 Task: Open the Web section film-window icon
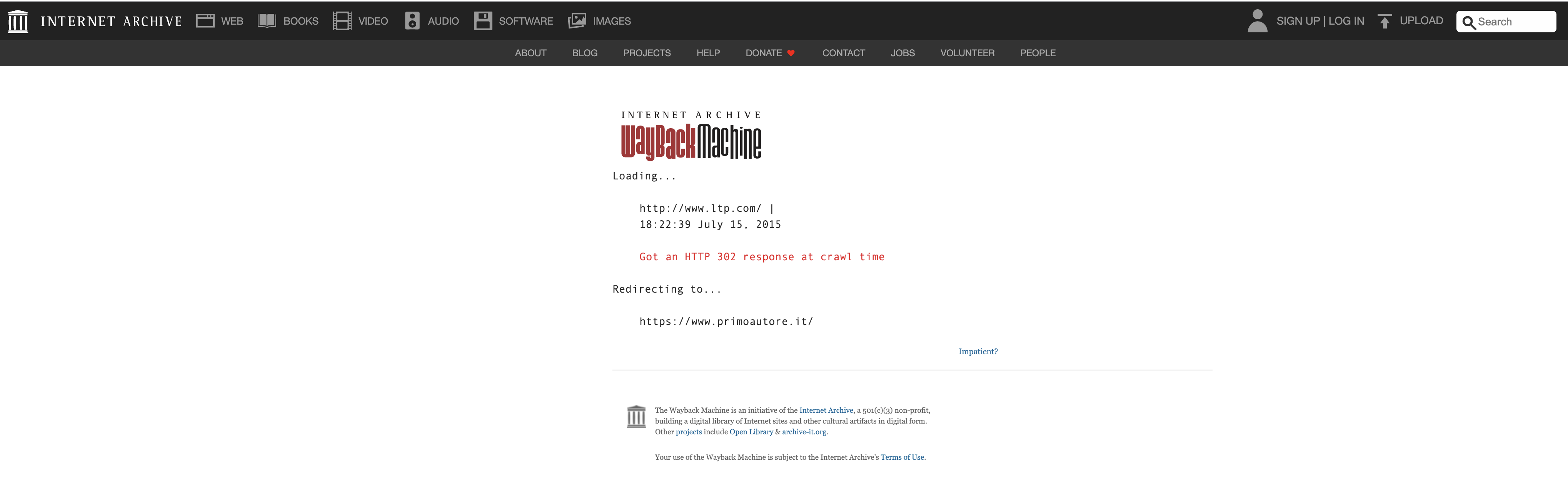pos(205,21)
